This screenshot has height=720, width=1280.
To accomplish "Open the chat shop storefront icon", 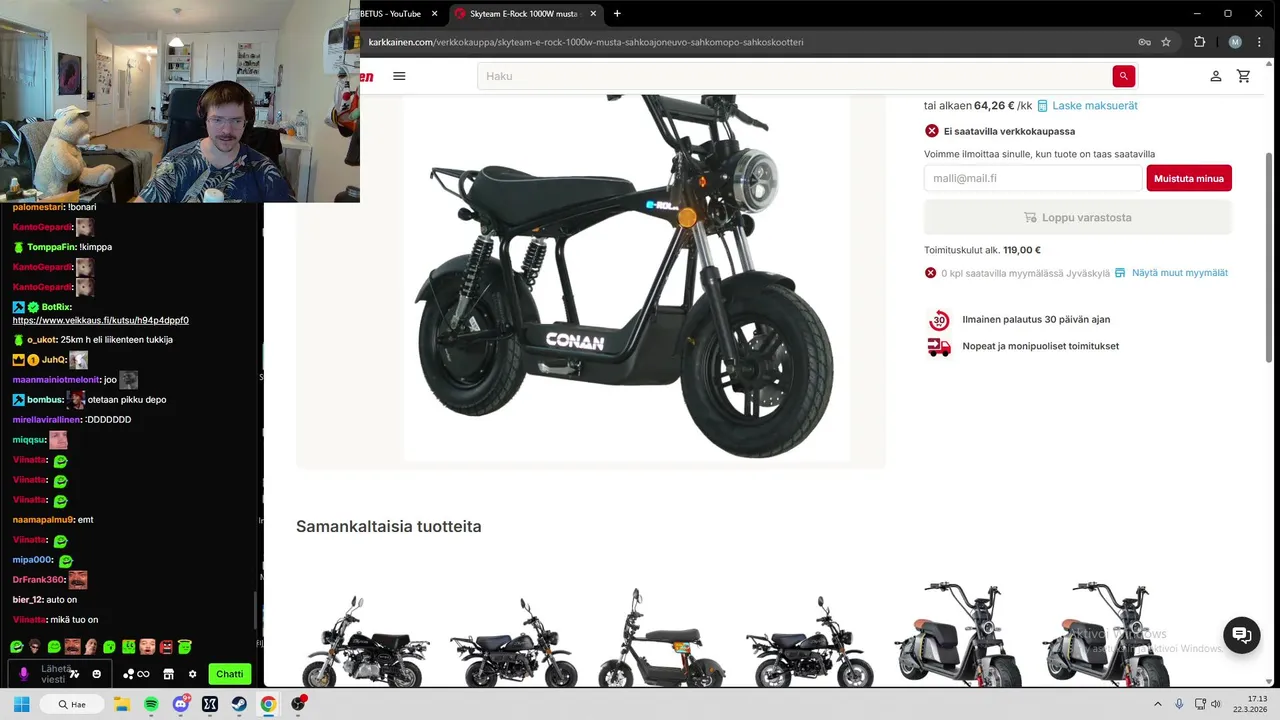I will [168, 674].
